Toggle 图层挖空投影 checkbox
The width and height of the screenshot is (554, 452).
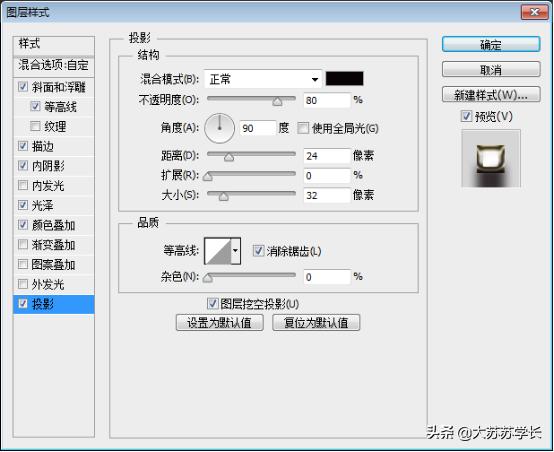click(x=212, y=303)
